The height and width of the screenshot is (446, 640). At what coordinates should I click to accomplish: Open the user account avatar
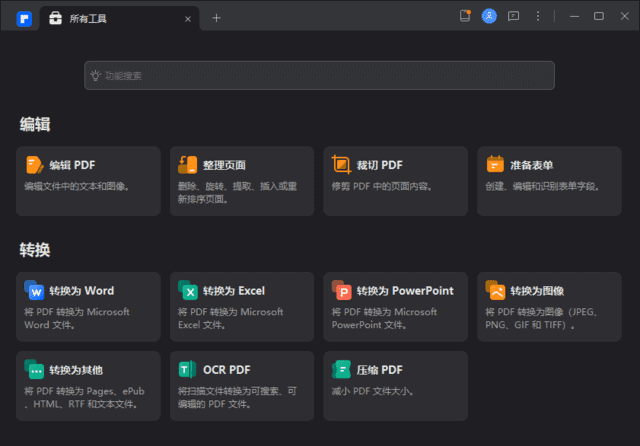tap(489, 16)
